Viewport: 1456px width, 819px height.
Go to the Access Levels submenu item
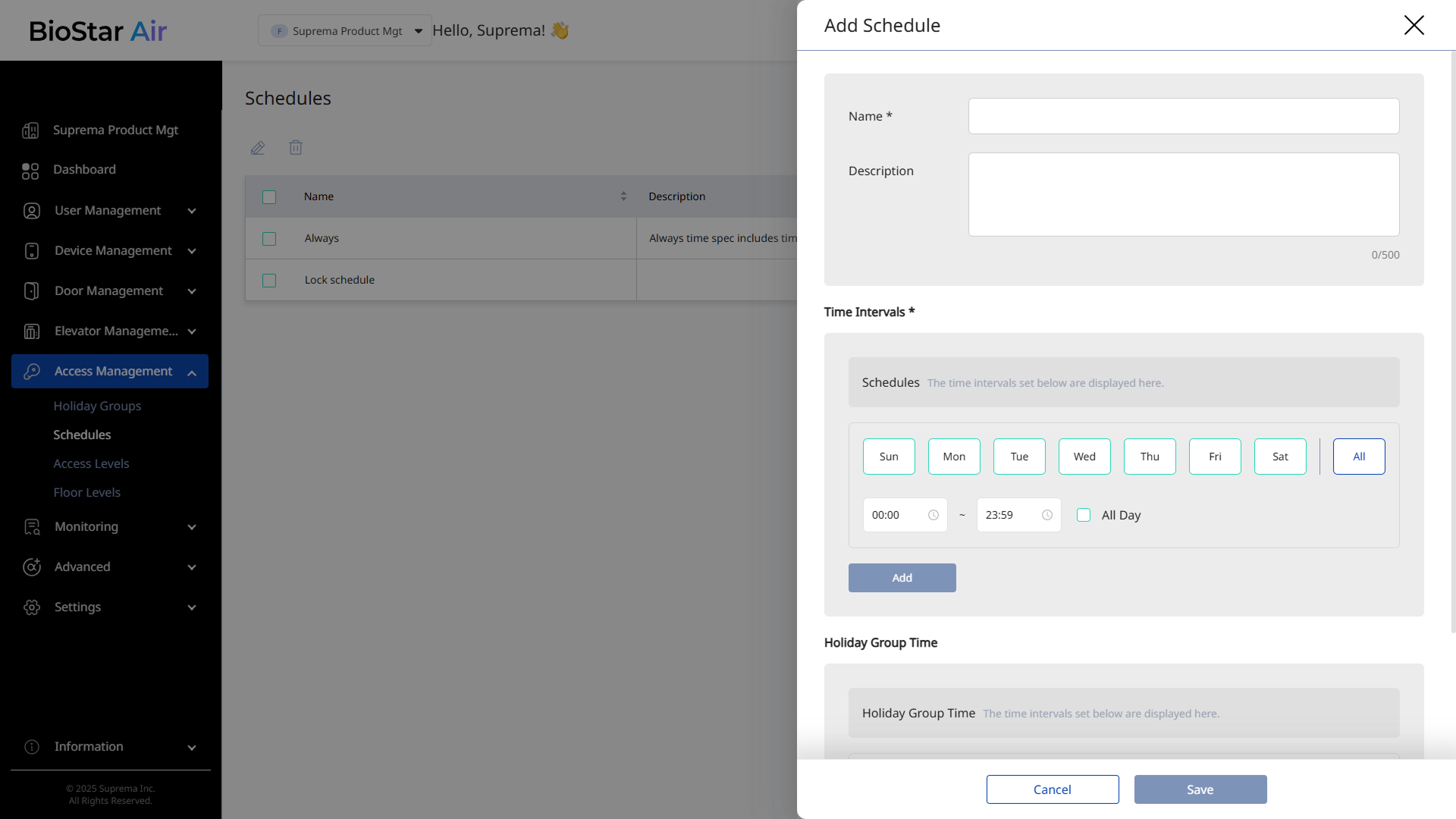pyautogui.click(x=91, y=463)
